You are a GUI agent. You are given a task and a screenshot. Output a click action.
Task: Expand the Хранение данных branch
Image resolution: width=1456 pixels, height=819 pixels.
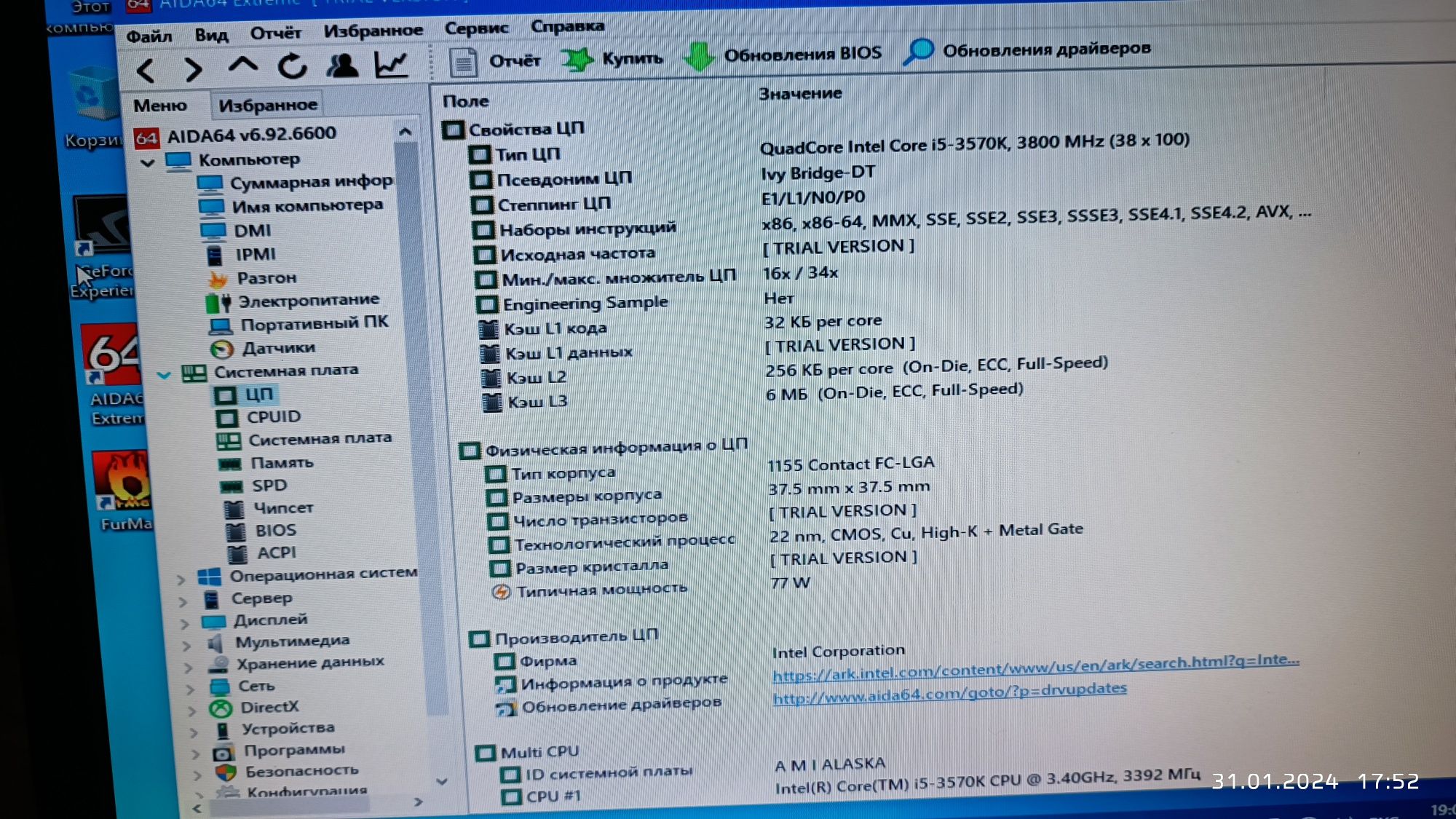pyautogui.click(x=189, y=667)
